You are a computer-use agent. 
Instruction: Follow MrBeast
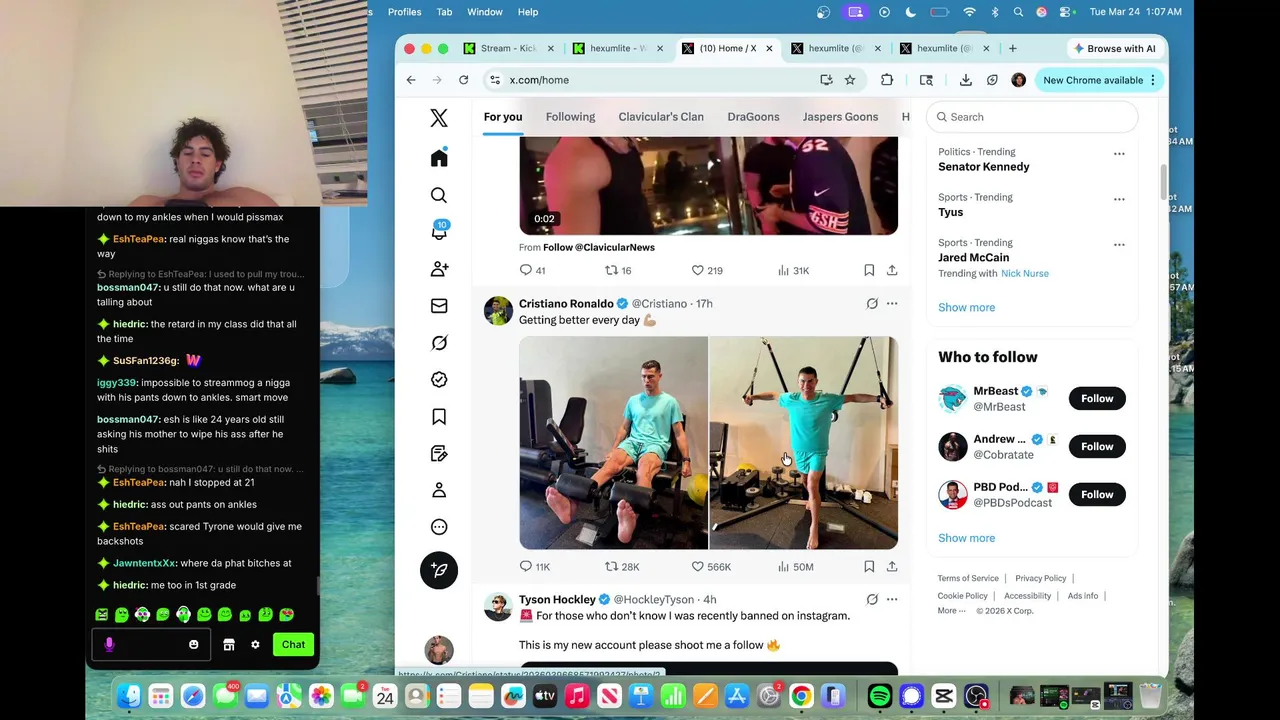tap(1097, 398)
